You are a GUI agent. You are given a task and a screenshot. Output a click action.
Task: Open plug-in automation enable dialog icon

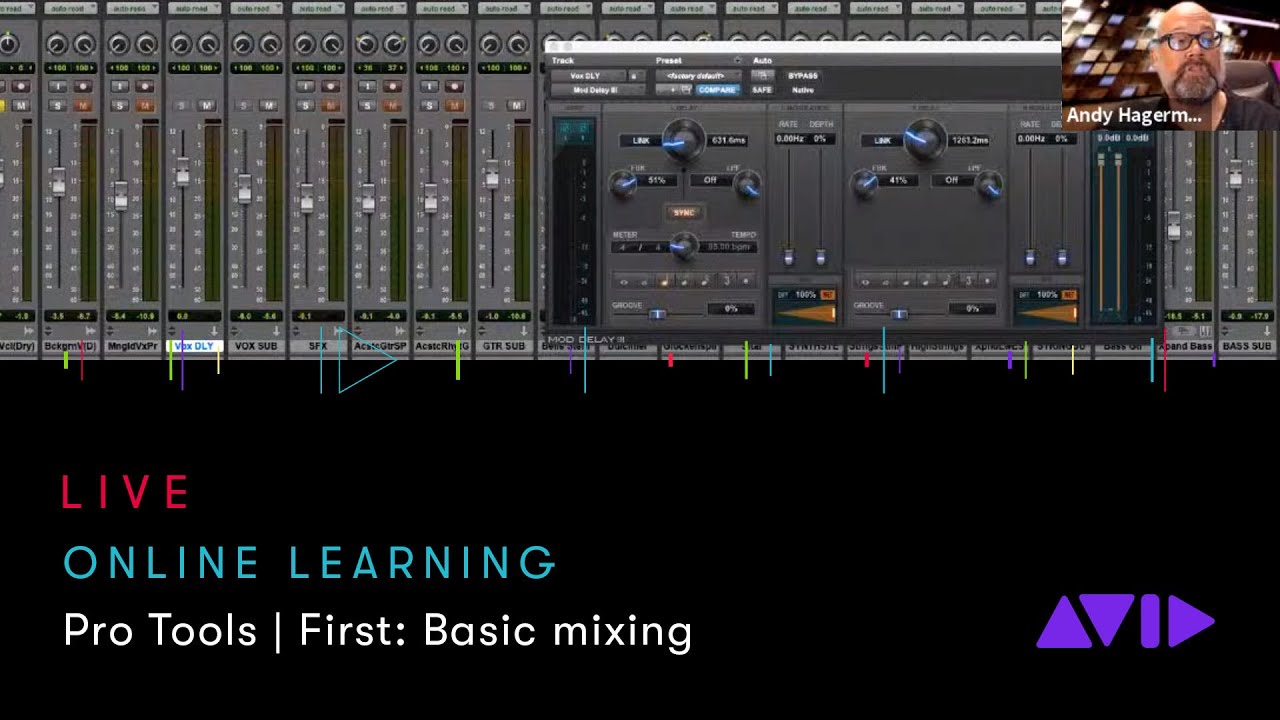(x=763, y=76)
